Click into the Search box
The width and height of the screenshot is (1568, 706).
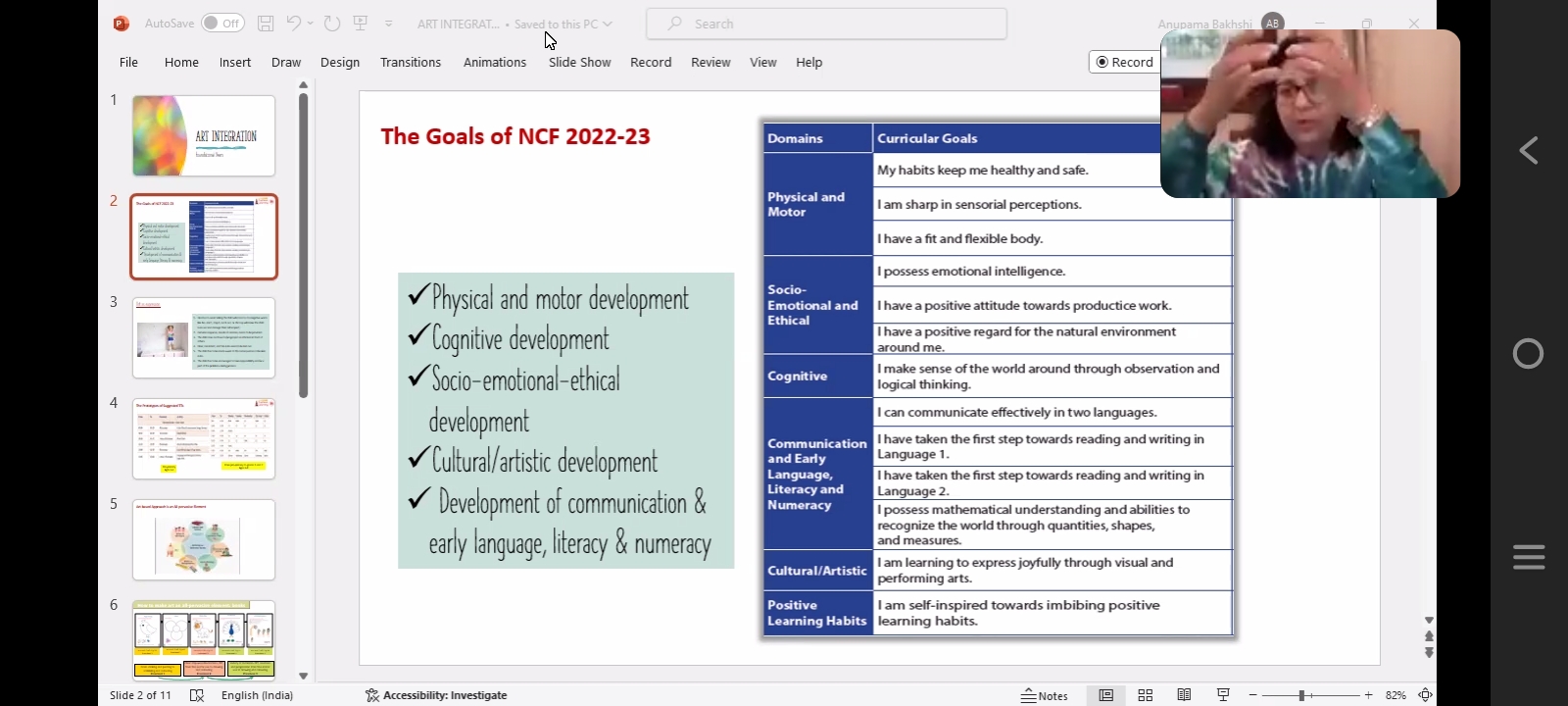click(x=826, y=24)
